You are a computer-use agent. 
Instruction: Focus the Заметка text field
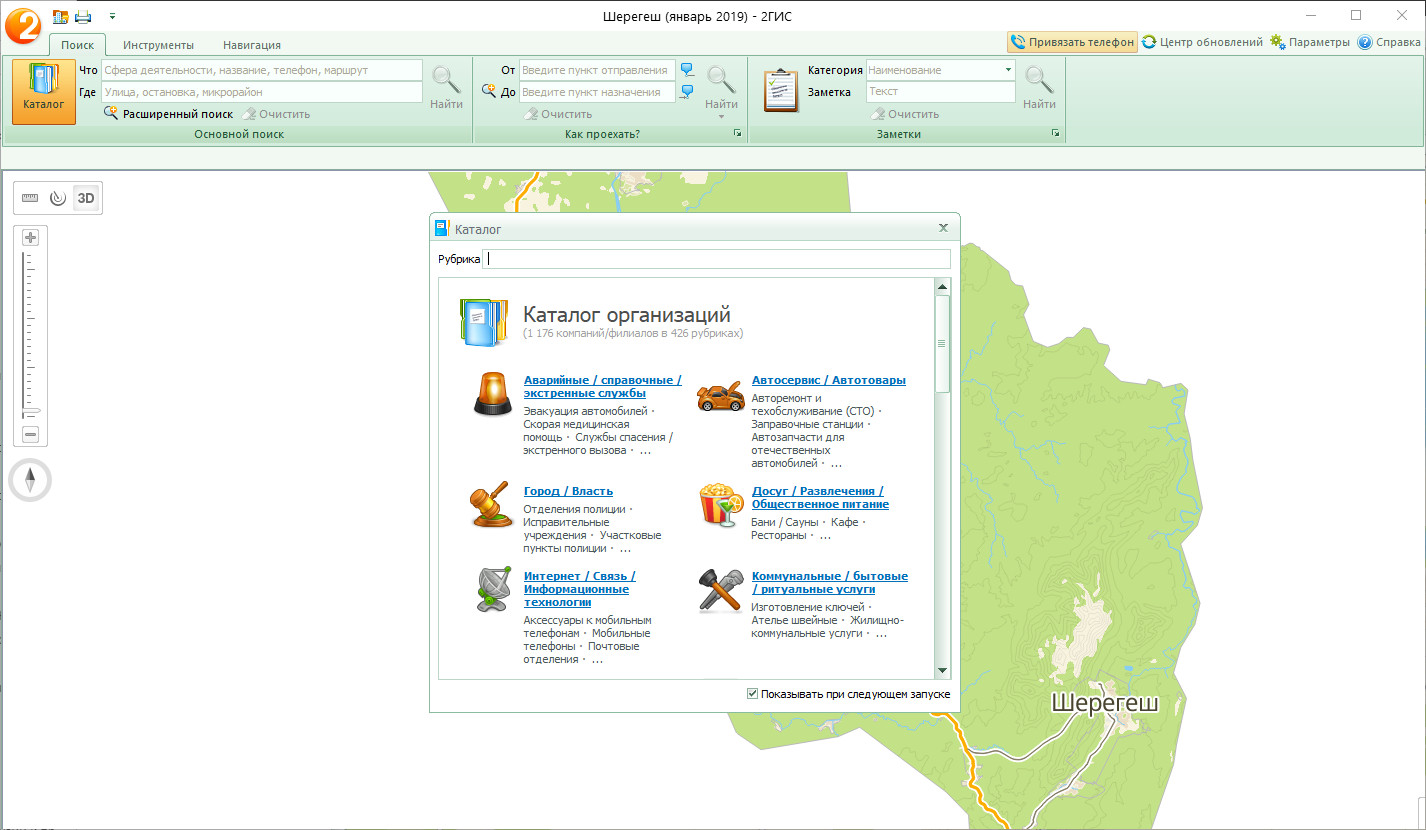coord(940,92)
